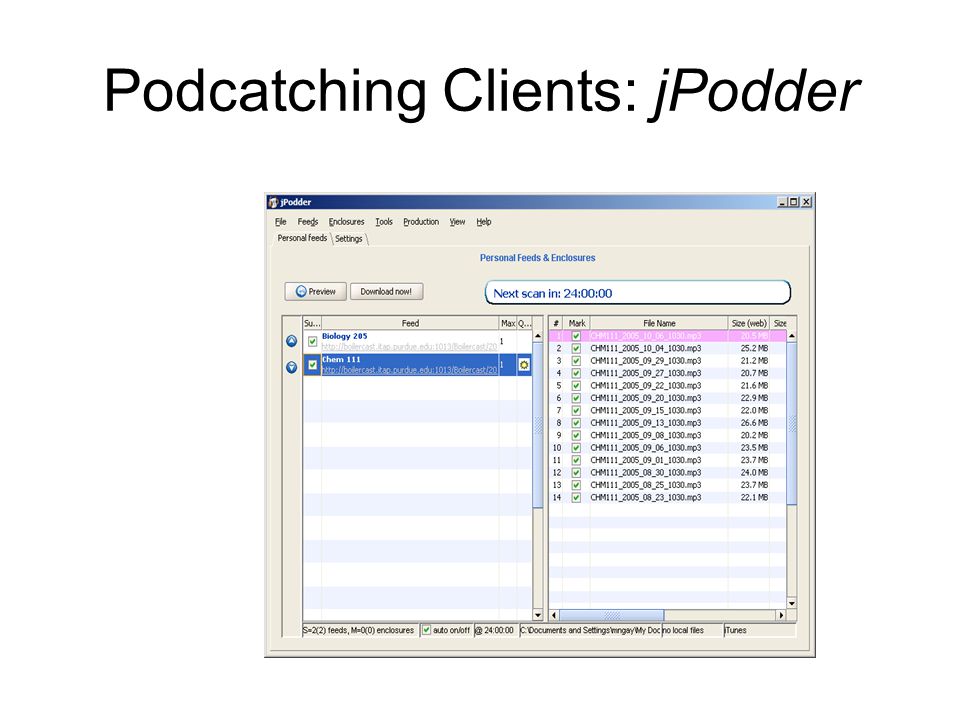
Task: Click the jPodder title bar application icon
Action: click(274, 202)
